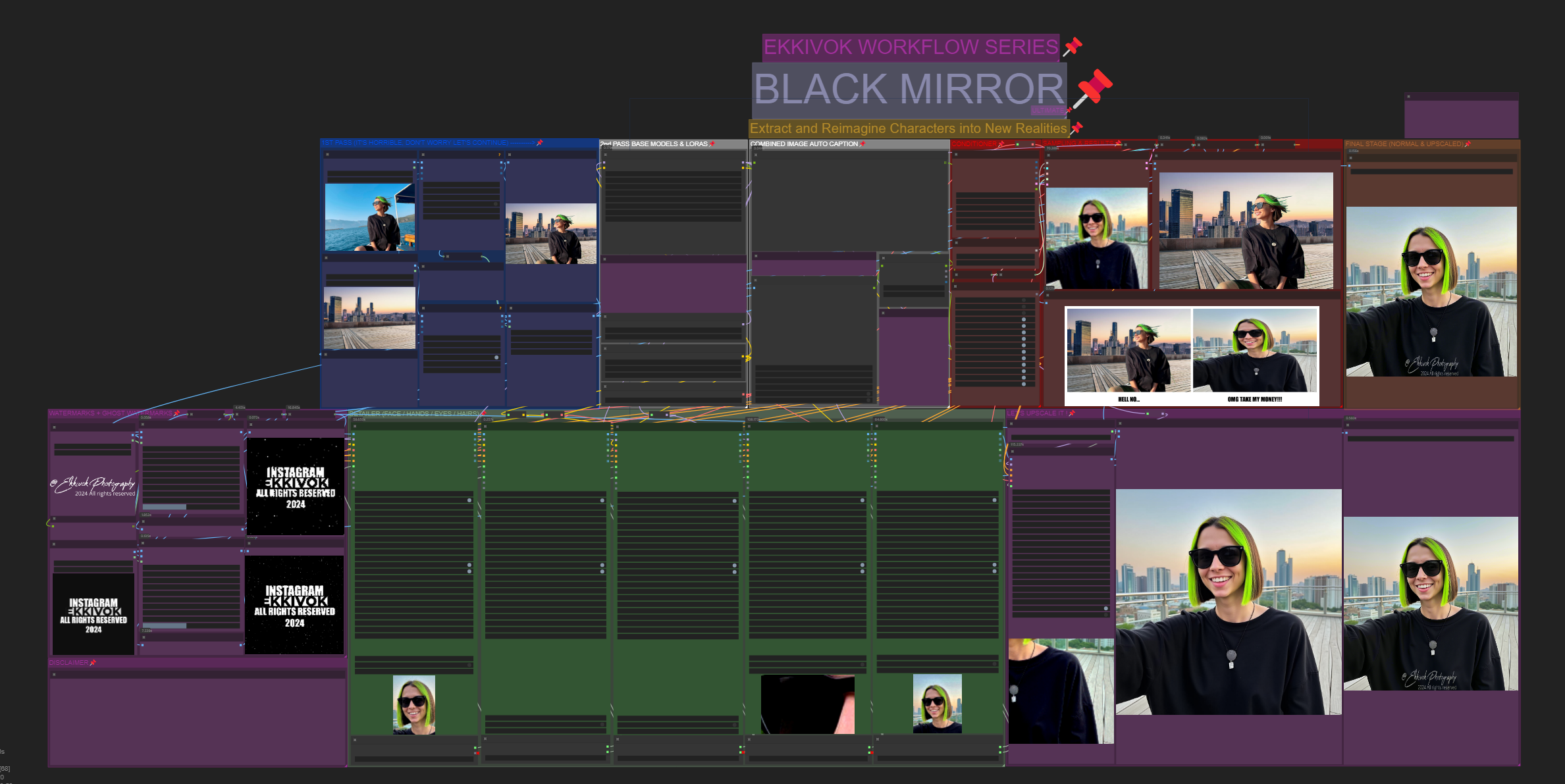Click pin icon after Extract and Reimagine subtitle

click(1076, 128)
